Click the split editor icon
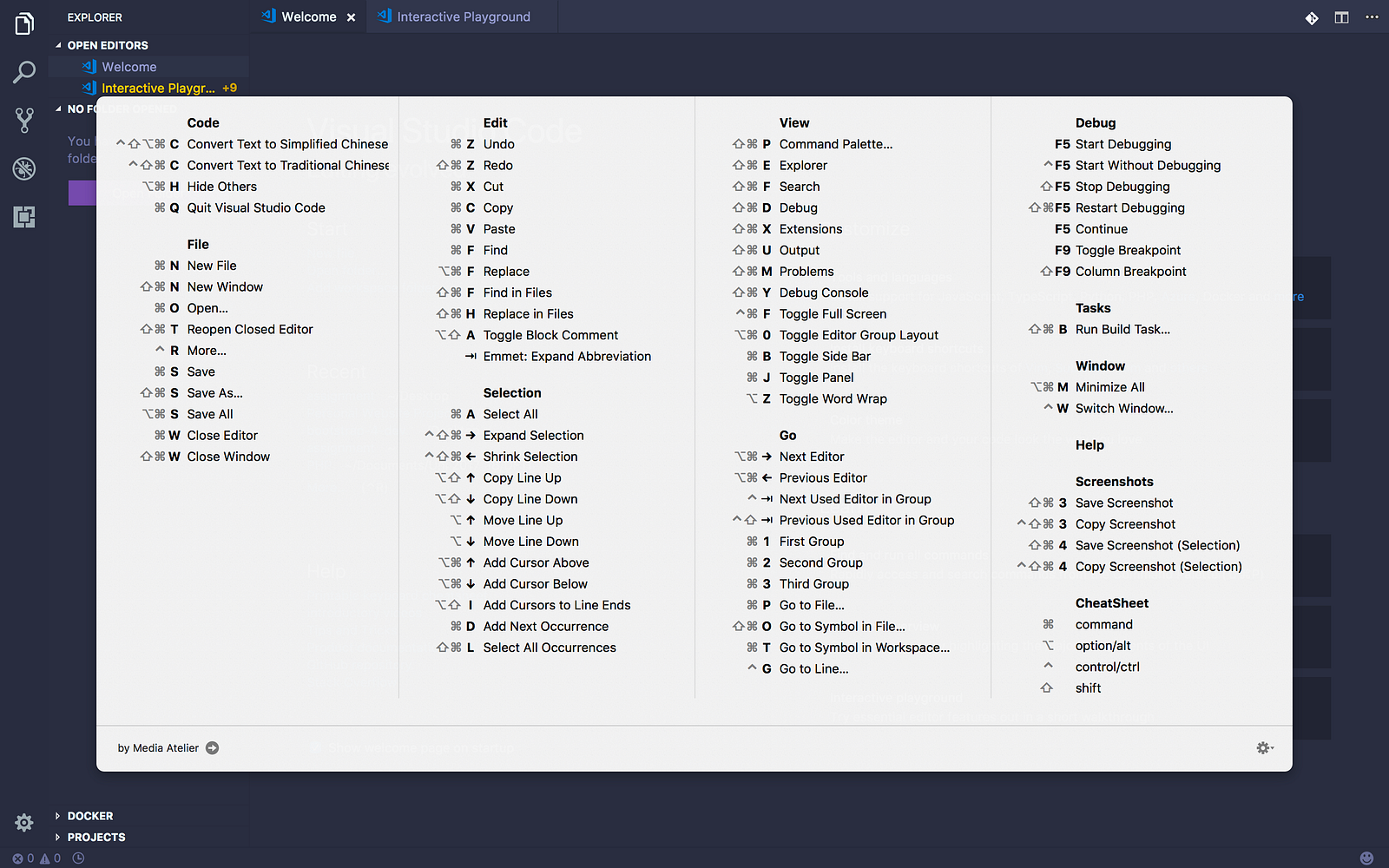Viewport: 1389px width, 868px height. (1341, 17)
